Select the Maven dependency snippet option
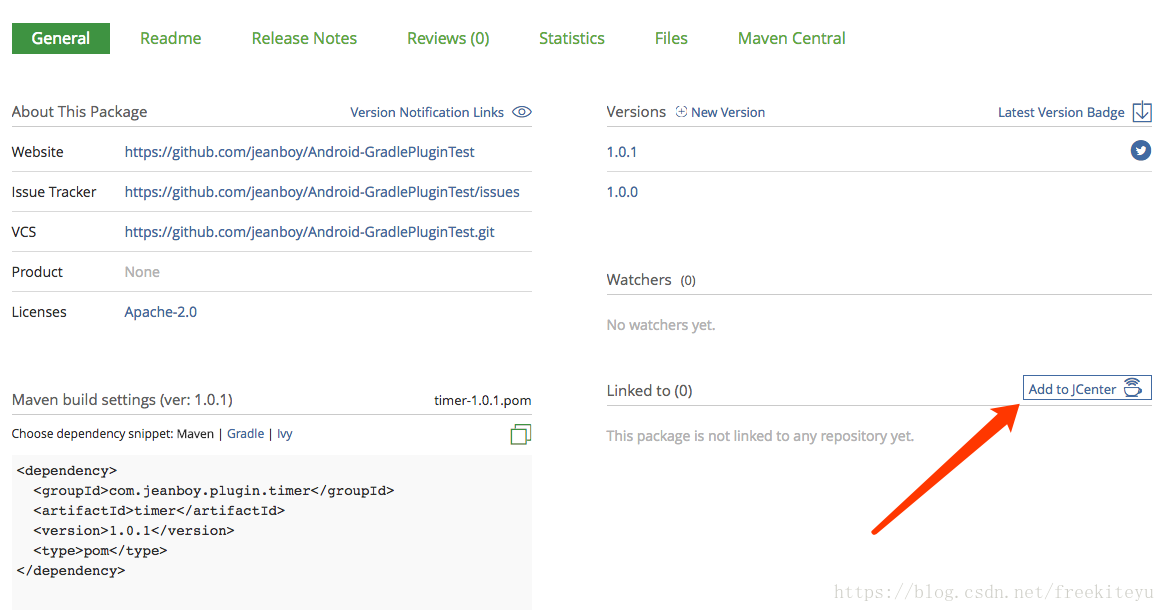1165x612 pixels. (195, 434)
